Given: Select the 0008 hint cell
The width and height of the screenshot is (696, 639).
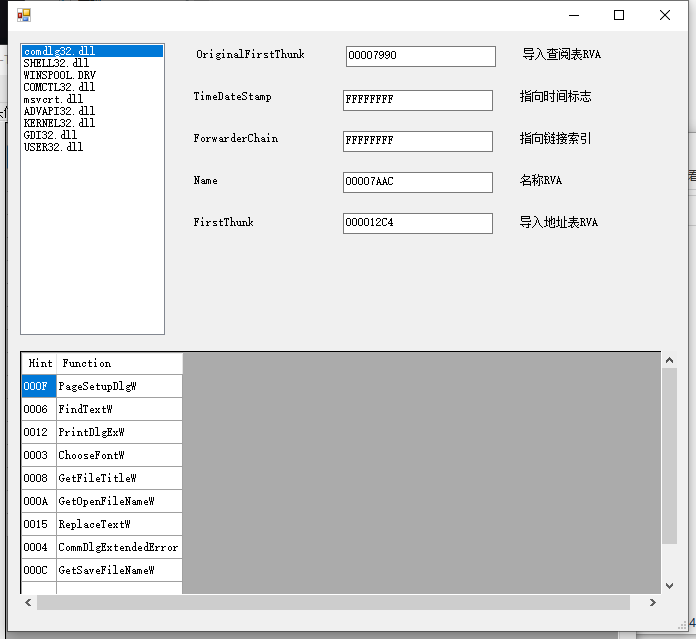Looking at the screenshot, I should tap(39, 478).
